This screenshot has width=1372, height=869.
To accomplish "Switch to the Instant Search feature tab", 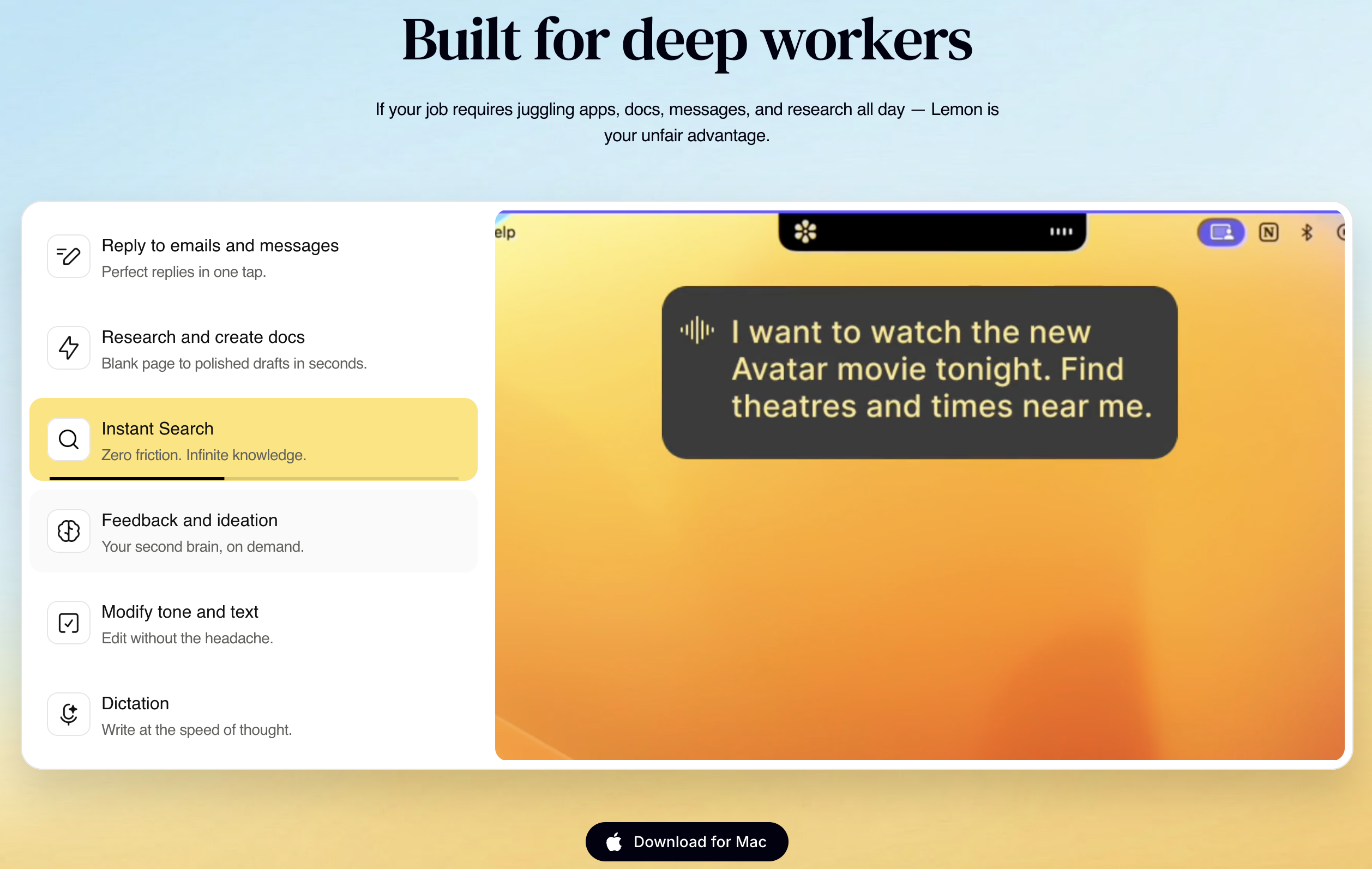I will point(254,439).
